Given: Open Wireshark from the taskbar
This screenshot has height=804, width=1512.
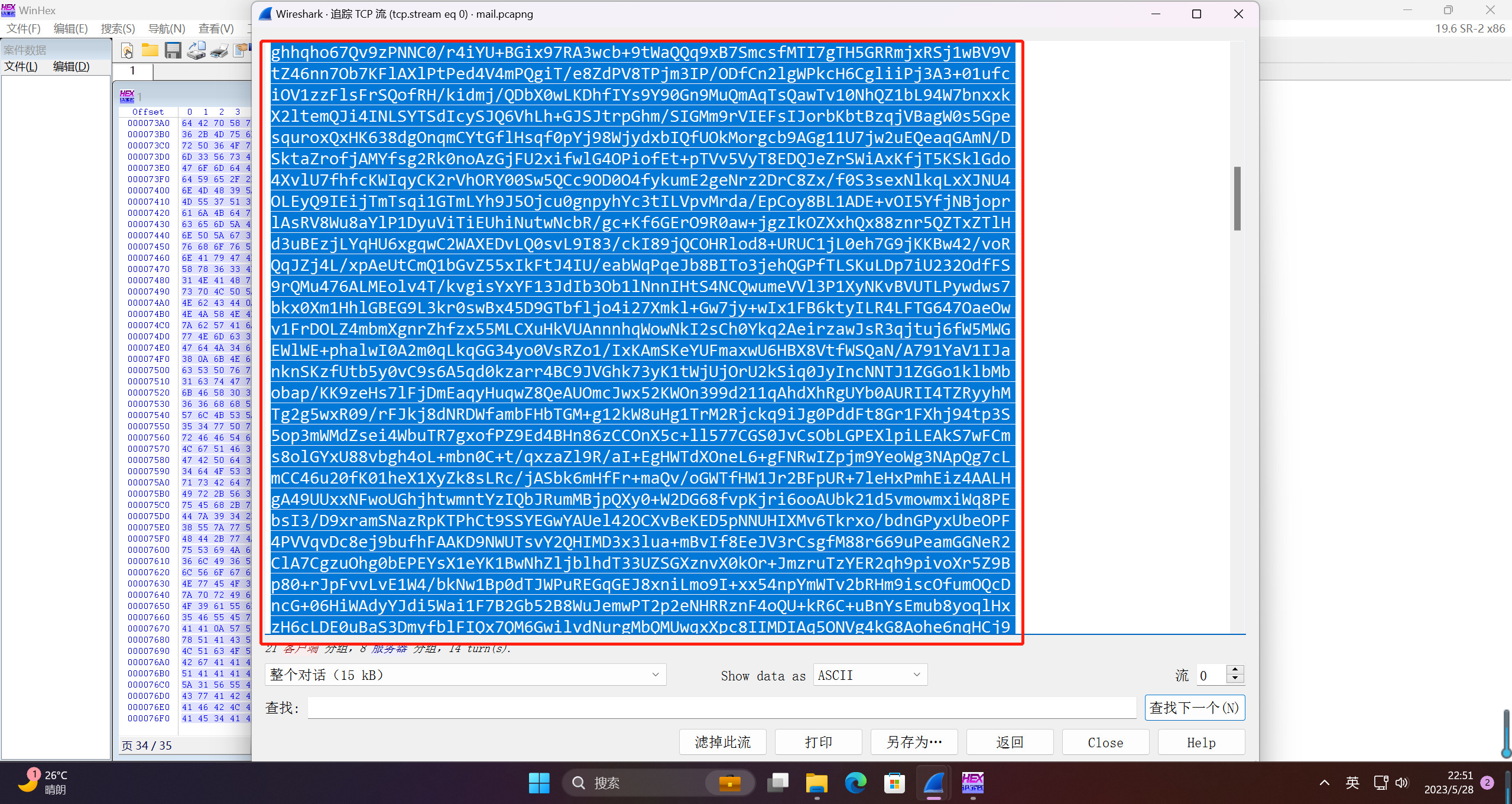Looking at the screenshot, I should click(934, 783).
